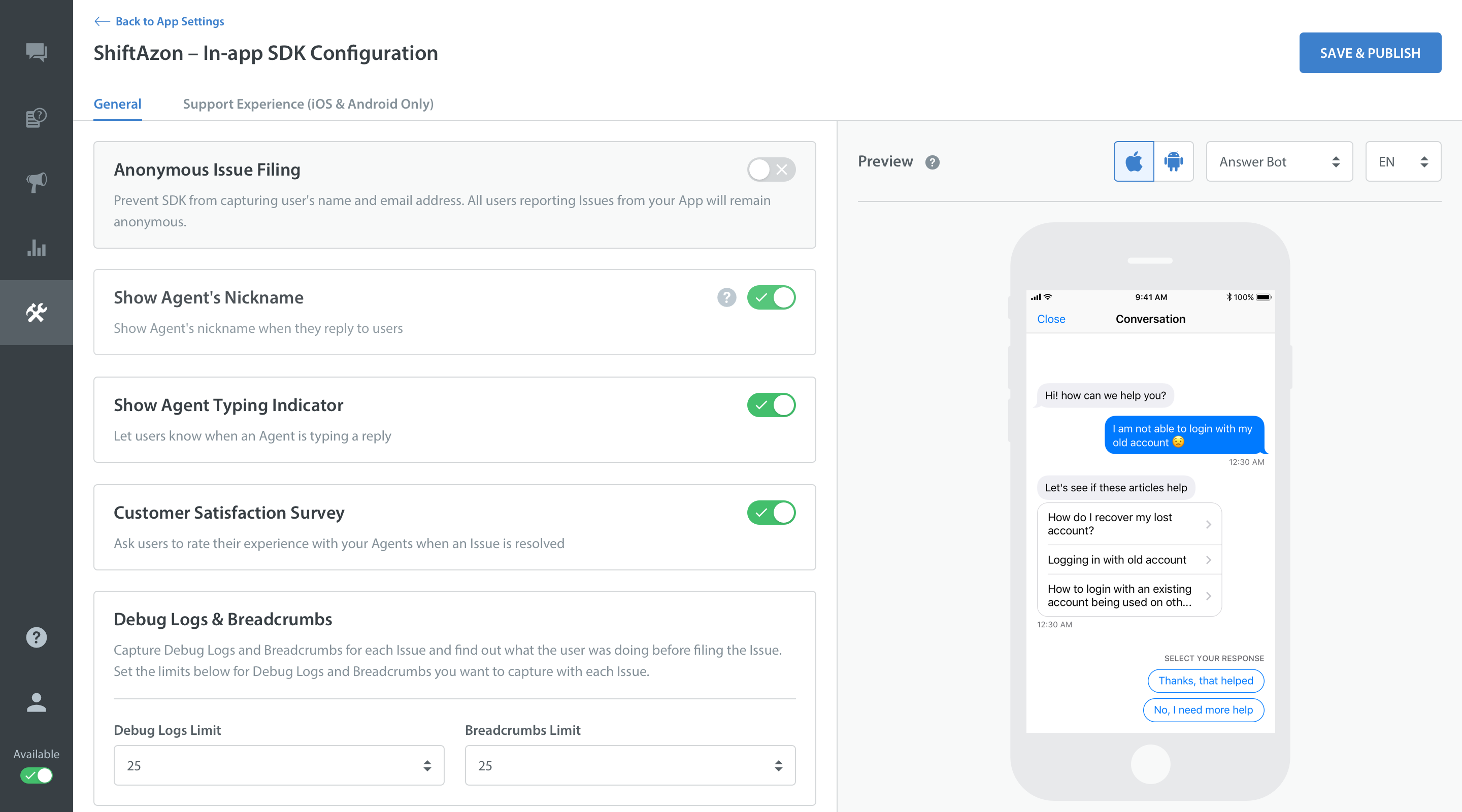Open the settings tools icon in sidebar
This screenshot has width=1462, height=812.
tap(37, 313)
